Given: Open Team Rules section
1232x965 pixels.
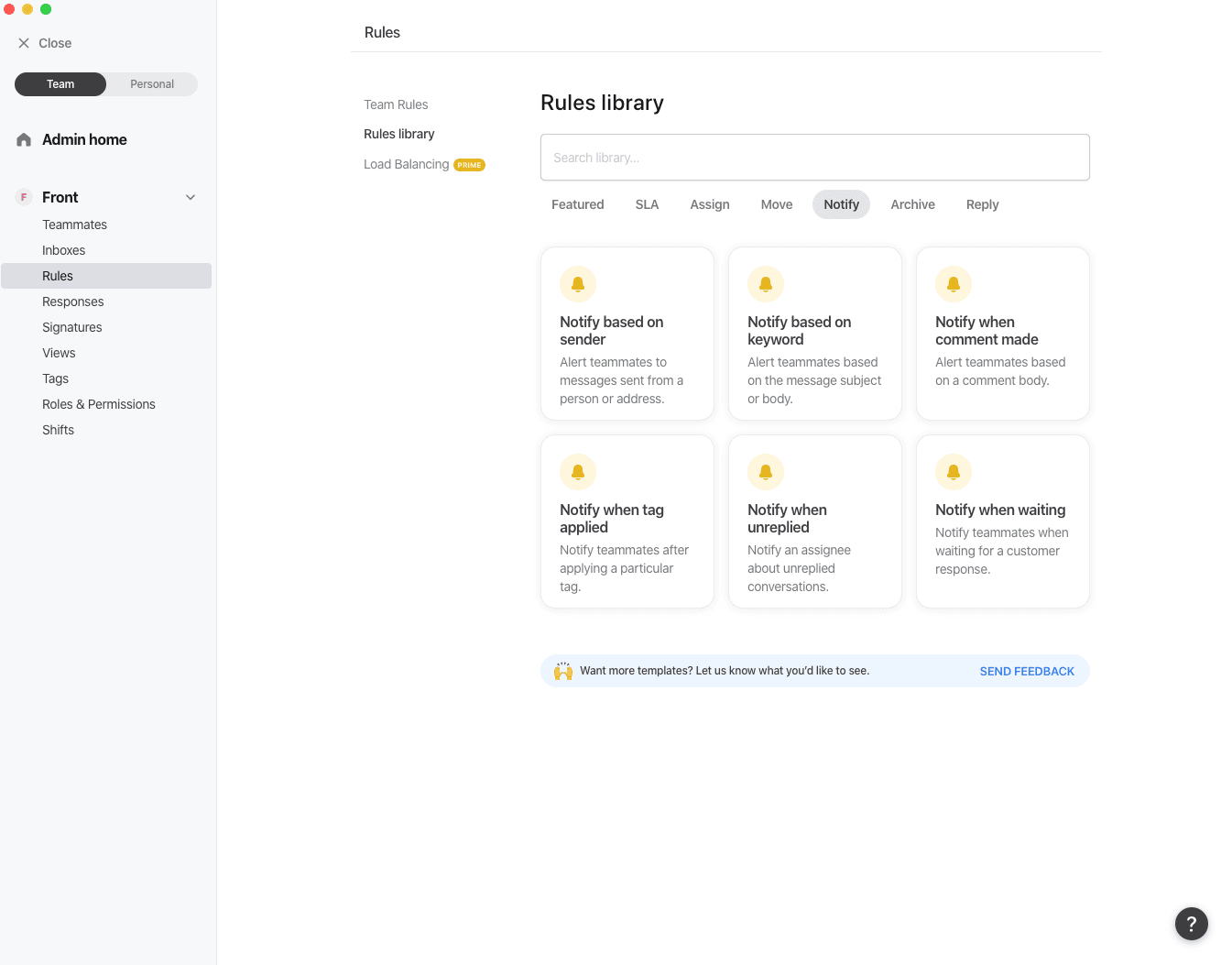Looking at the screenshot, I should [396, 104].
